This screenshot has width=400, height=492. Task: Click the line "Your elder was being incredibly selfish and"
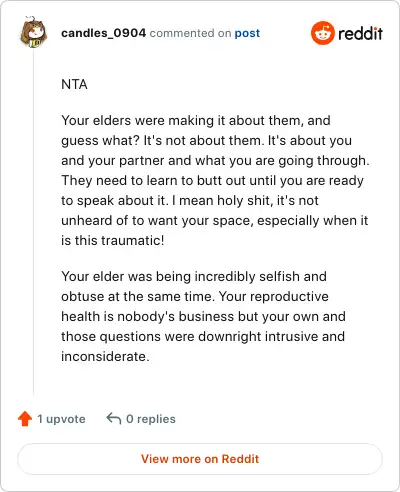pos(194,277)
